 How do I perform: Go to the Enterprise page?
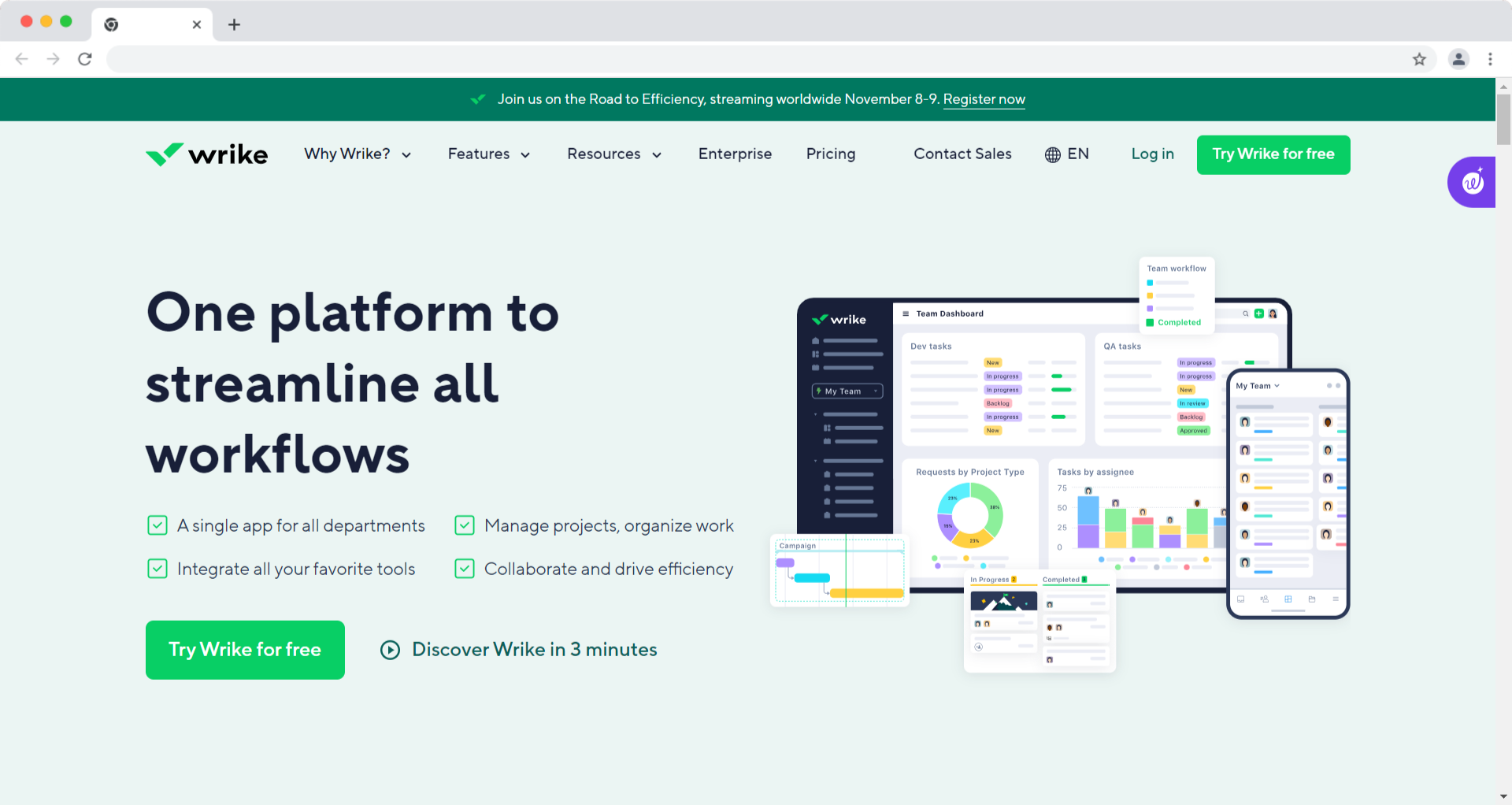(735, 154)
